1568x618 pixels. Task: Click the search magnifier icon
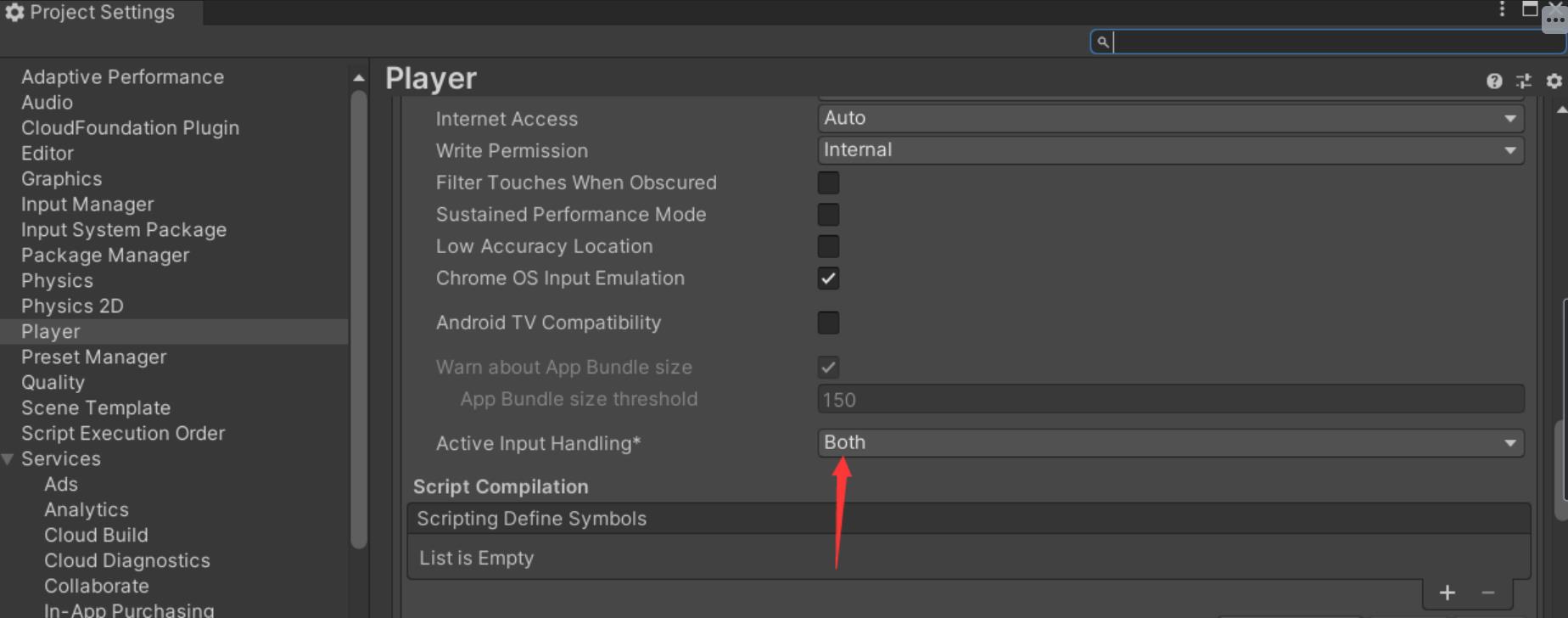pyautogui.click(x=1102, y=42)
